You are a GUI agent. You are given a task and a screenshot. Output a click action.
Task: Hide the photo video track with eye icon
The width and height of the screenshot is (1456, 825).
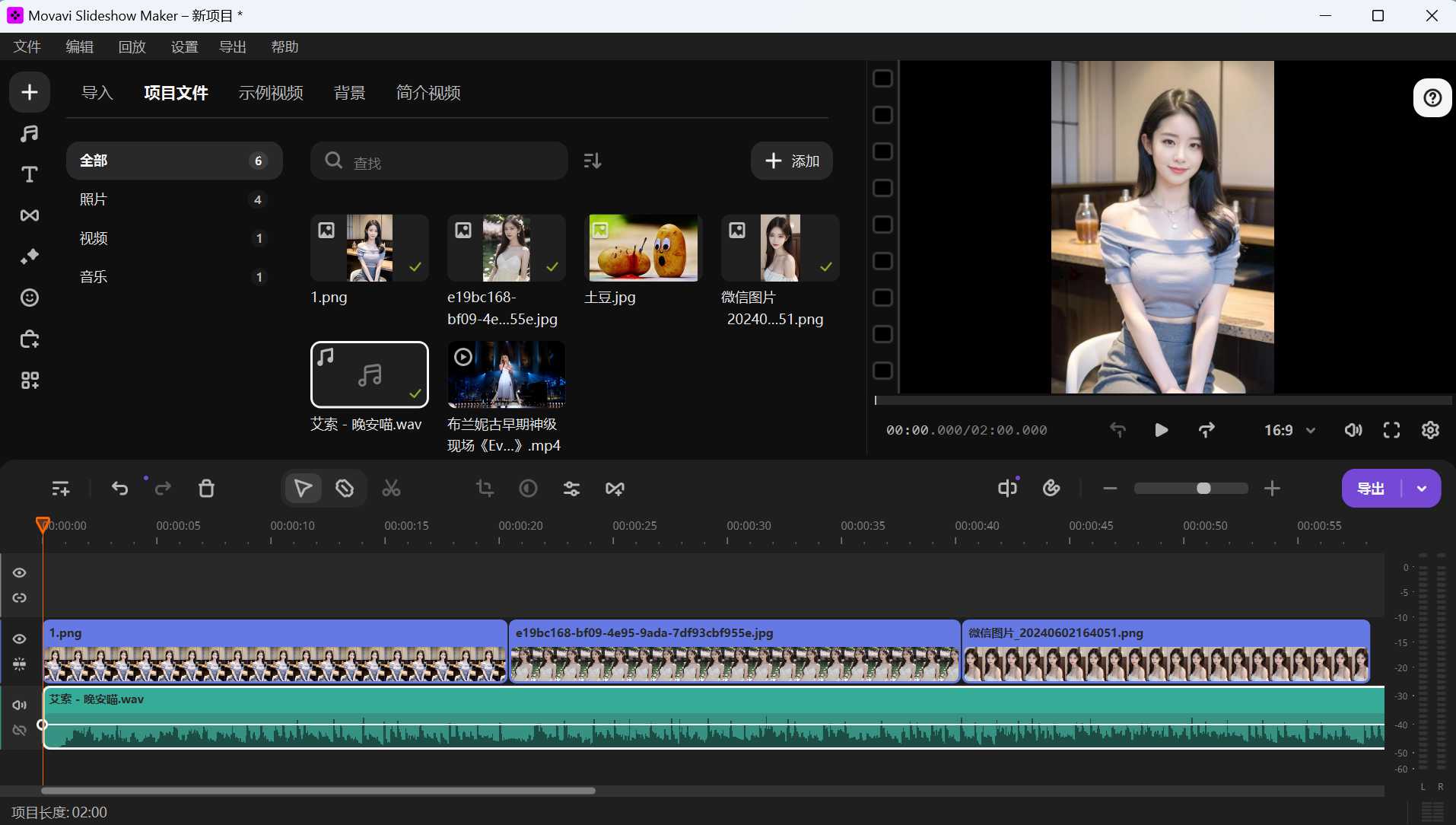(20, 639)
